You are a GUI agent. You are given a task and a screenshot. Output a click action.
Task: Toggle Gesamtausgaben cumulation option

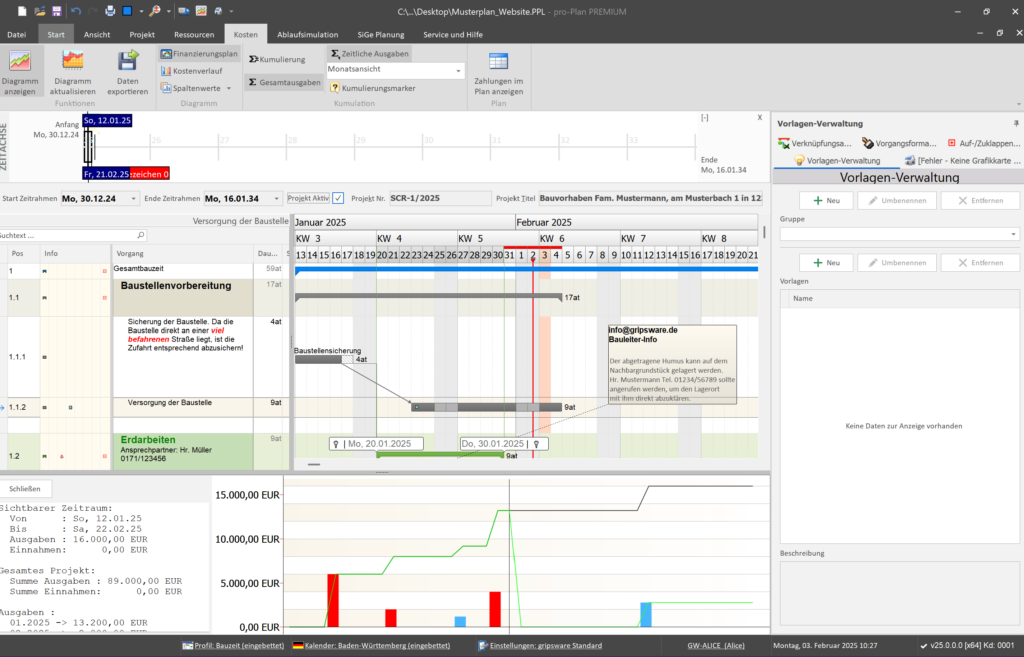click(285, 82)
